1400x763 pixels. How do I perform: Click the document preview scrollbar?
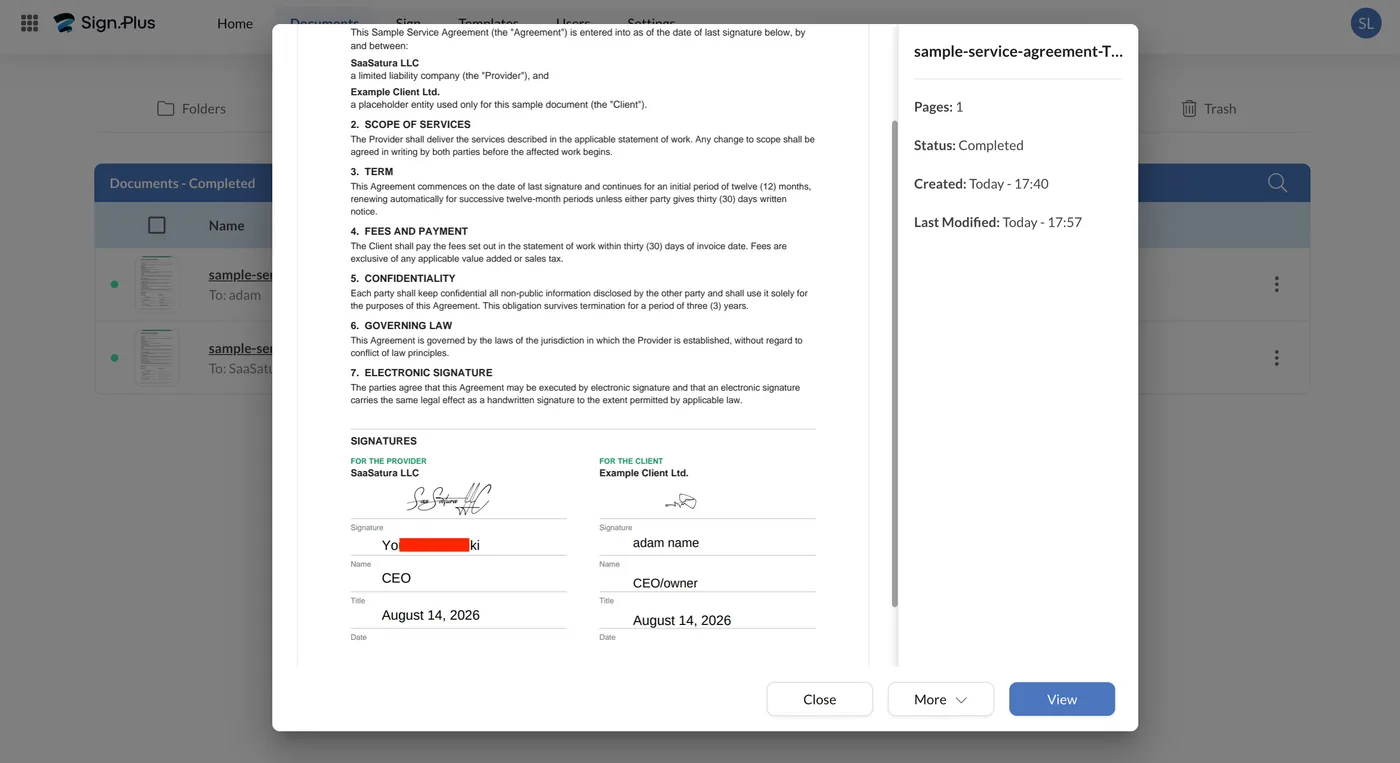(894, 363)
